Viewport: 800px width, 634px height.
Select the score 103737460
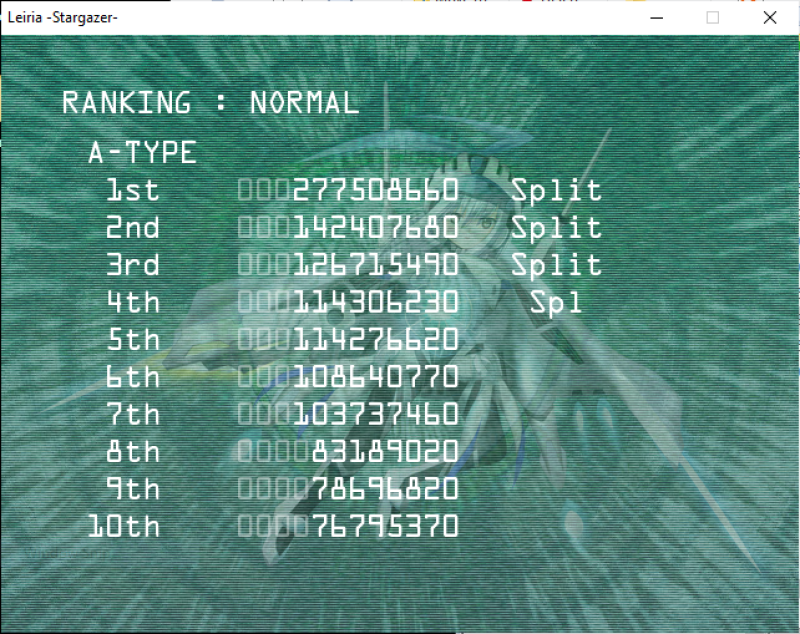pos(376,414)
